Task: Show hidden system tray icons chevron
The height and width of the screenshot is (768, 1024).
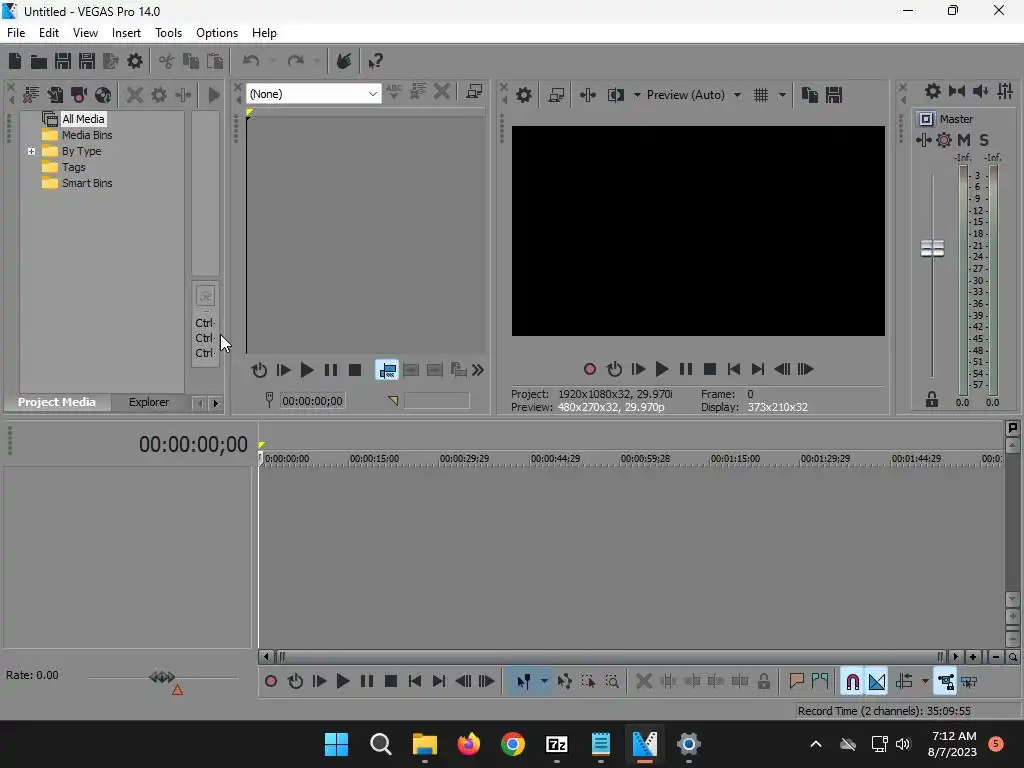Action: click(816, 744)
